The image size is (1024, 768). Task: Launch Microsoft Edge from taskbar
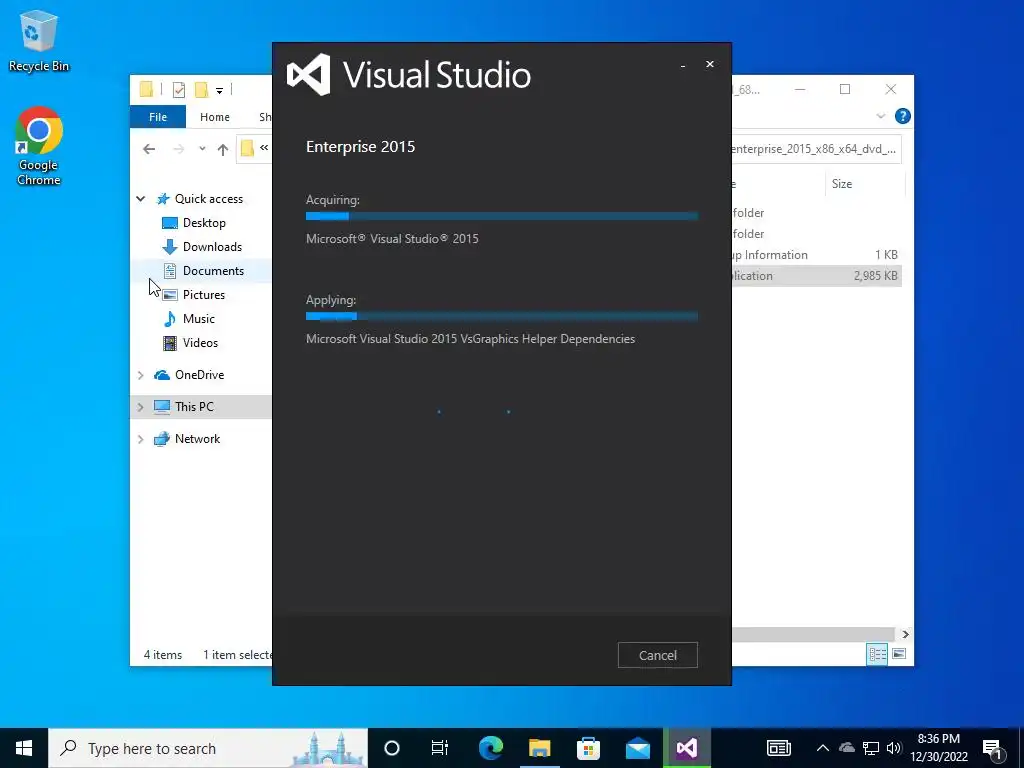tap(491, 748)
